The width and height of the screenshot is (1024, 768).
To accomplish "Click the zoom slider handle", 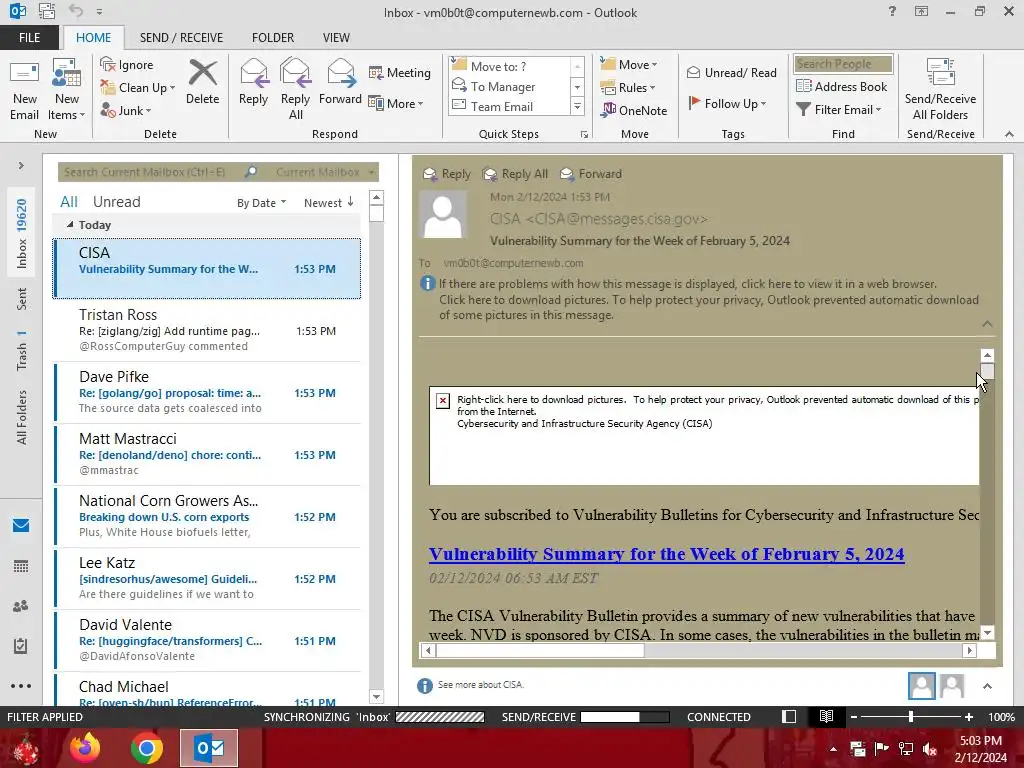I will click(911, 717).
